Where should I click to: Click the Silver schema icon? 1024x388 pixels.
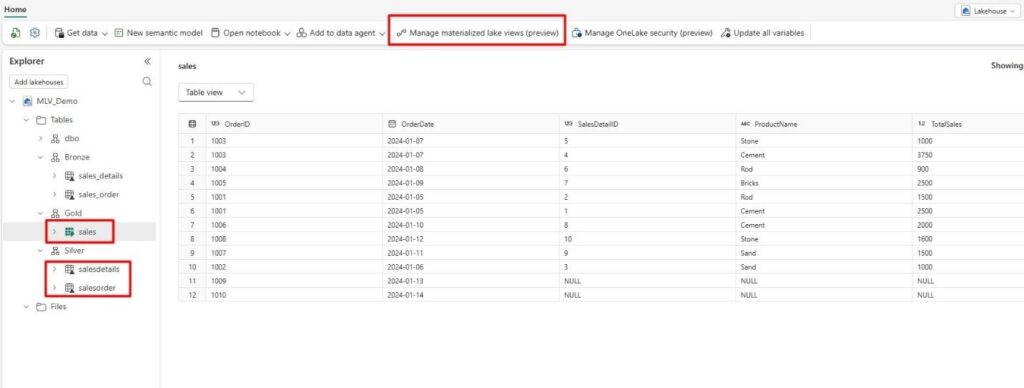pos(55,250)
